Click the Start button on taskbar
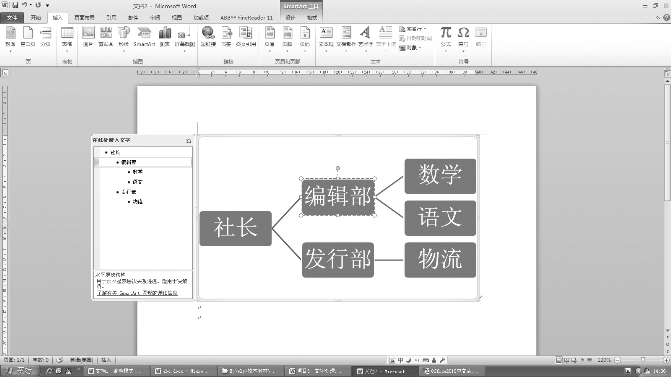The width and height of the screenshot is (671, 377). tap(20, 371)
